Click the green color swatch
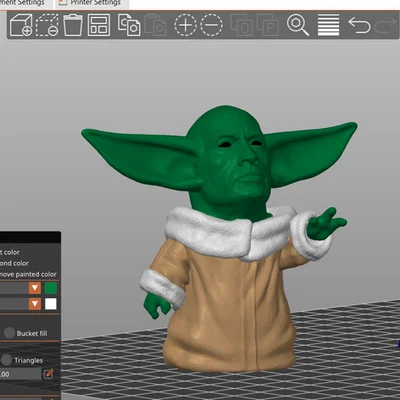This screenshot has height=400, width=400. 51,288
